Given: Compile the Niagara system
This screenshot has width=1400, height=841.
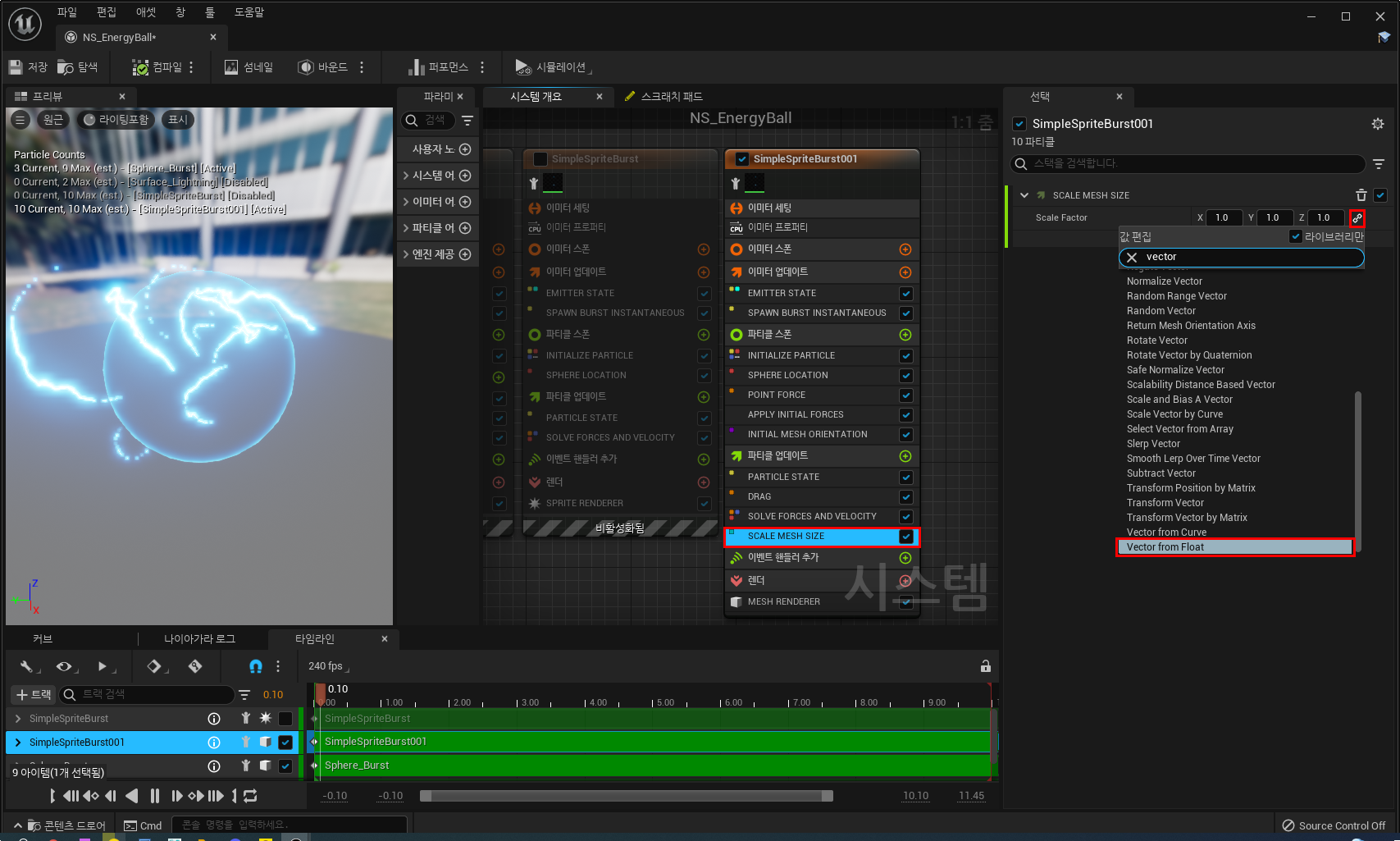Looking at the screenshot, I should [x=157, y=67].
